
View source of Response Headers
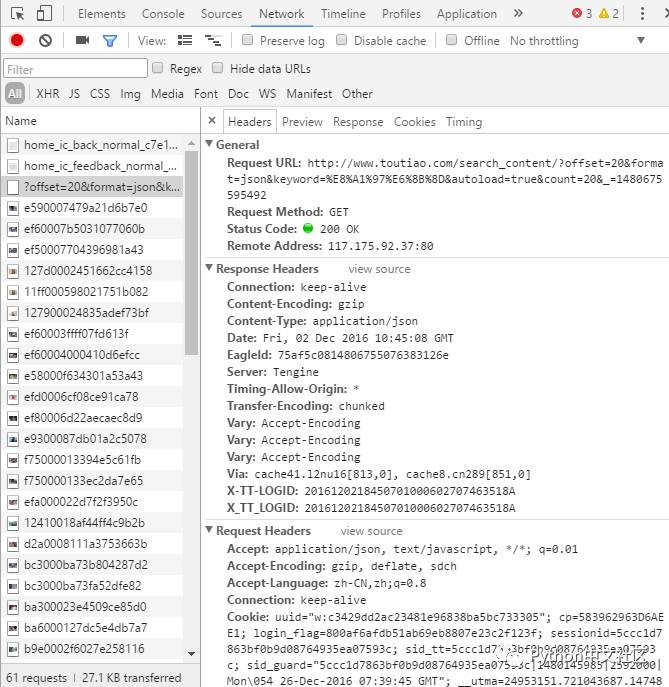379,269
